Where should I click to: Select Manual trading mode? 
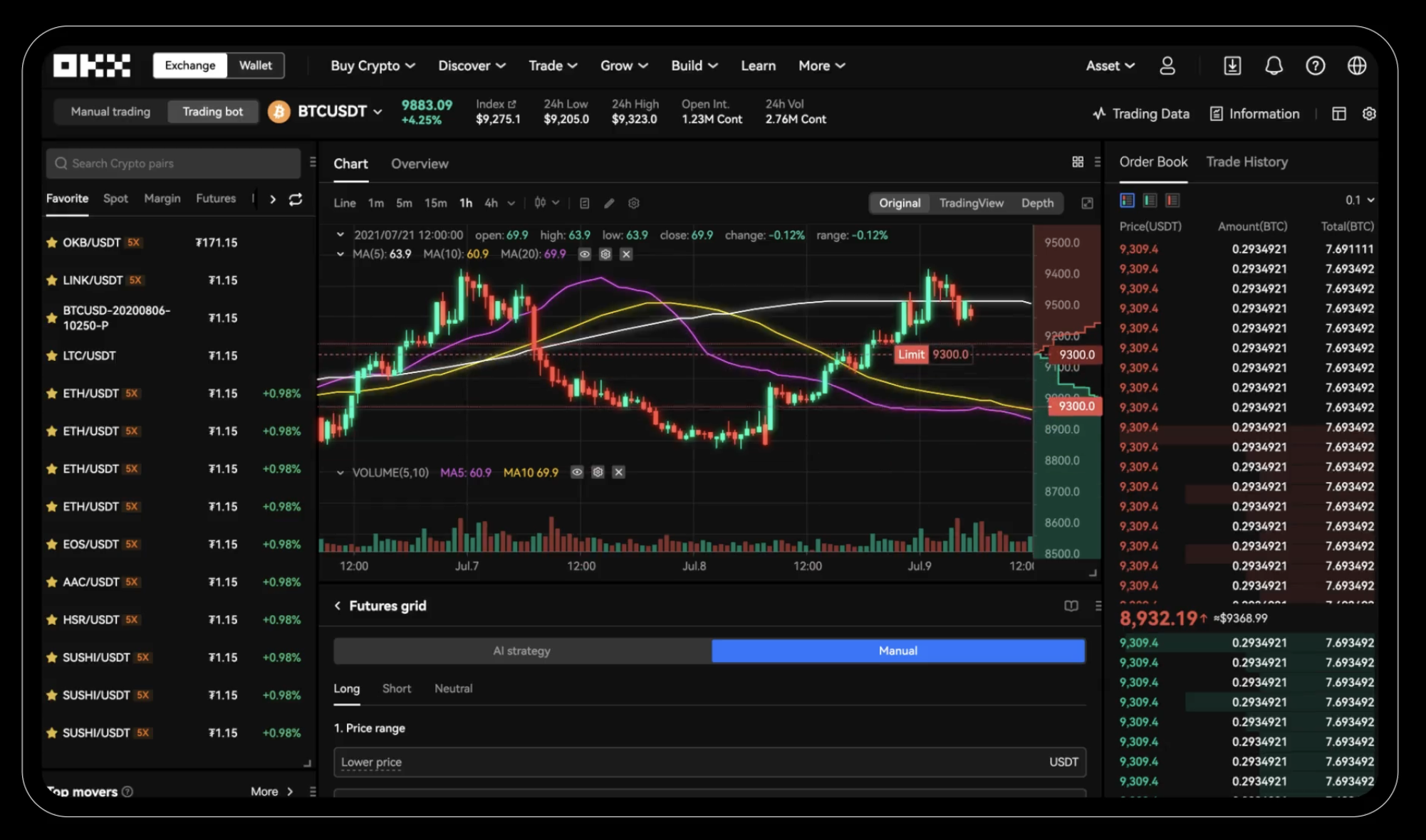point(110,112)
